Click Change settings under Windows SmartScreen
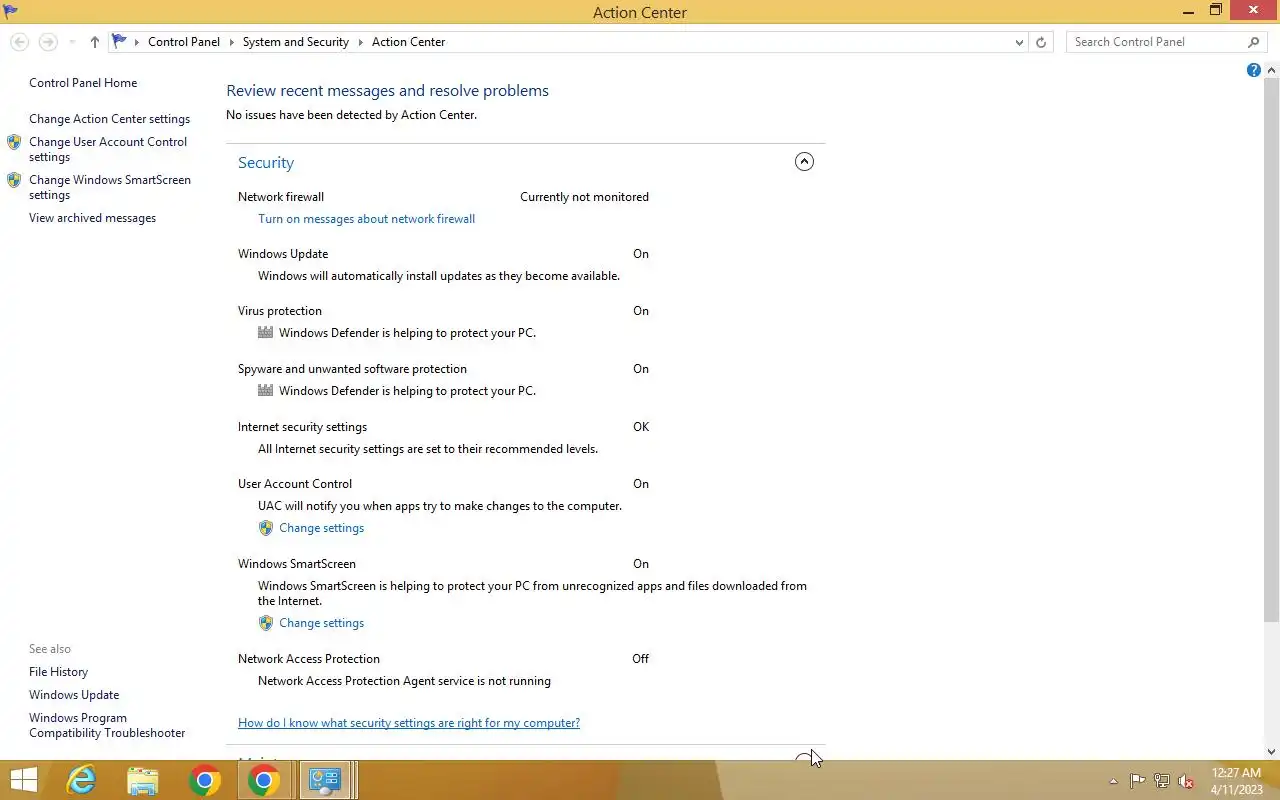The width and height of the screenshot is (1280, 800). (x=321, y=623)
